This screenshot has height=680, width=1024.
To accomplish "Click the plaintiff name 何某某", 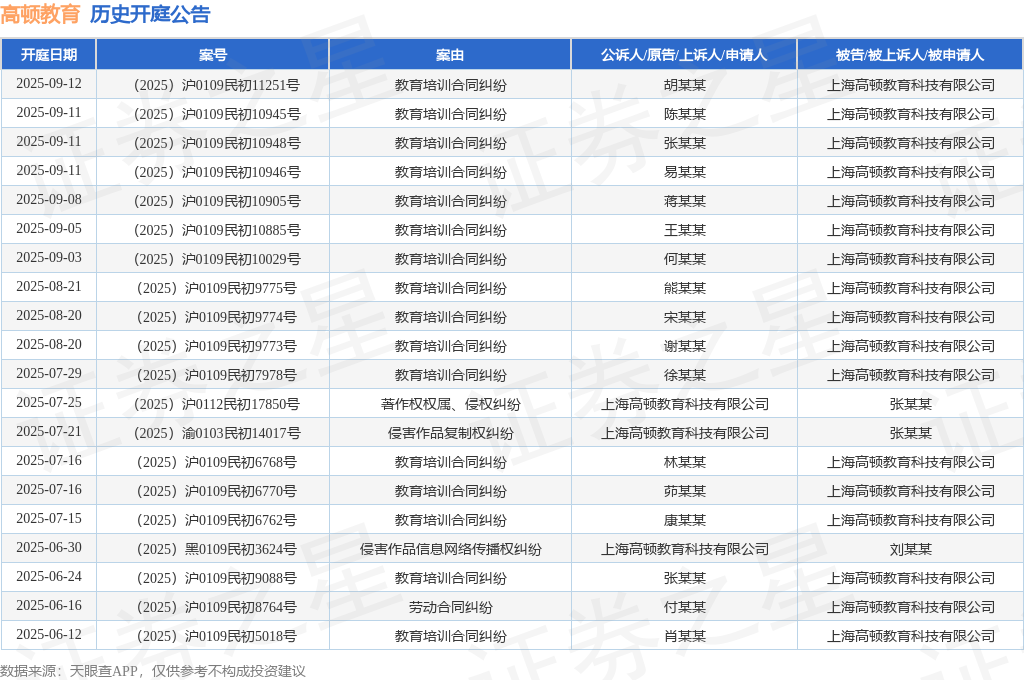I will (x=684, y=259).
